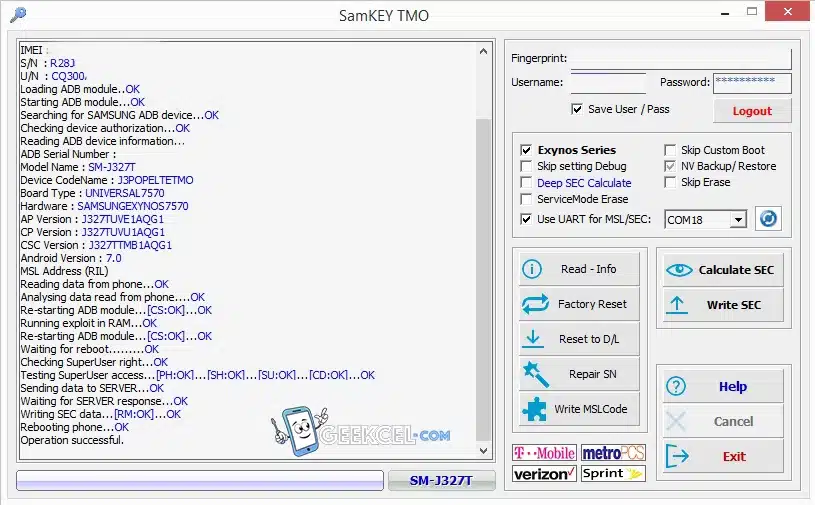Click 'Board Type : UNIVERSAL7570' log line
The width and height of the screenshot is (815, 505).
point(93,193)
